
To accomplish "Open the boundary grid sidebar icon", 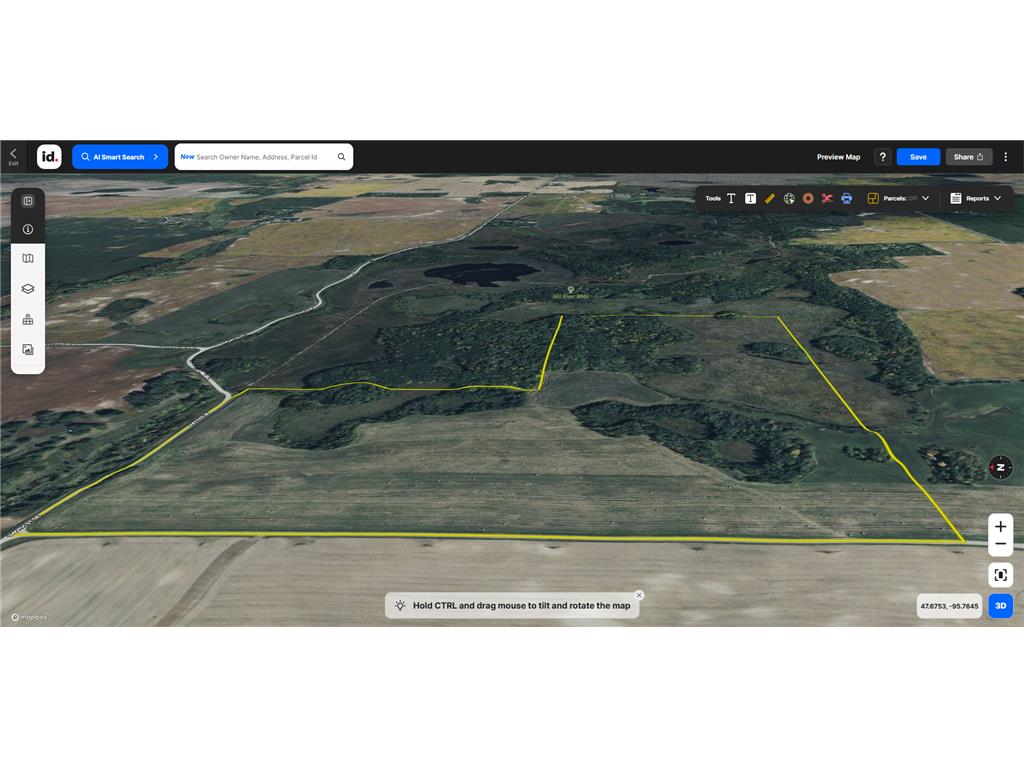I will tap(27, 319).
